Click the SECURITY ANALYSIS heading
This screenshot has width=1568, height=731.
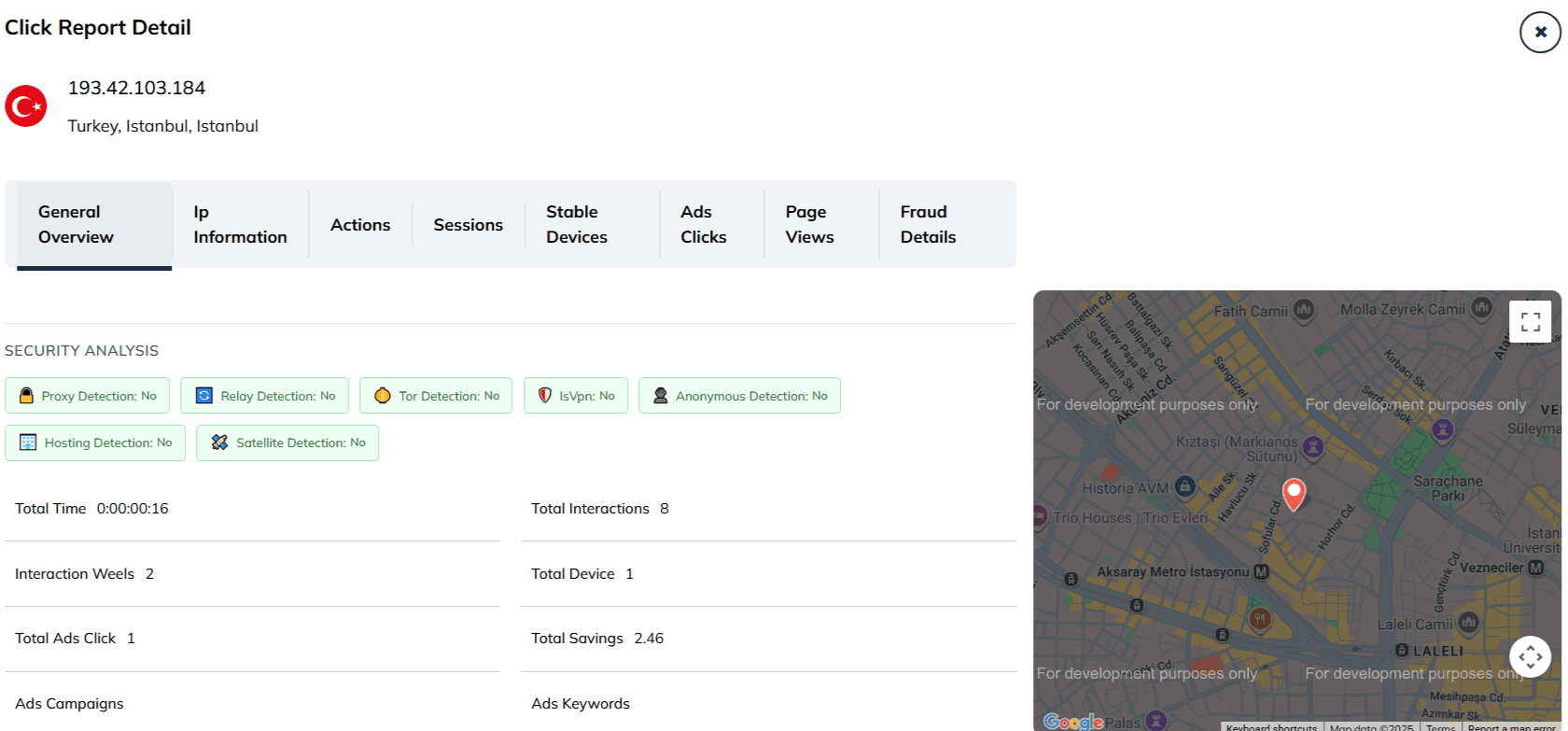[x=81, y=351]
